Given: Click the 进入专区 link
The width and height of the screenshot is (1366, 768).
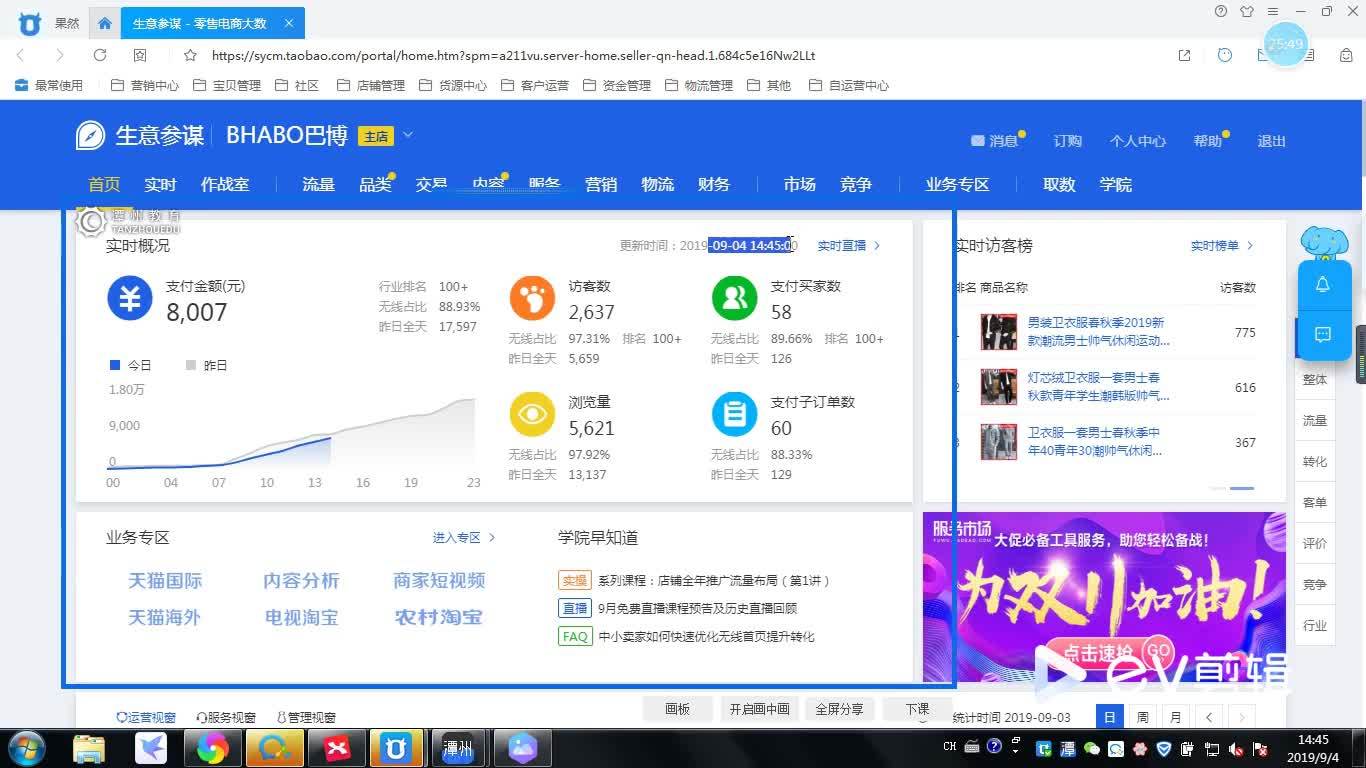Looking at the screenshot, I should [463, 538].
